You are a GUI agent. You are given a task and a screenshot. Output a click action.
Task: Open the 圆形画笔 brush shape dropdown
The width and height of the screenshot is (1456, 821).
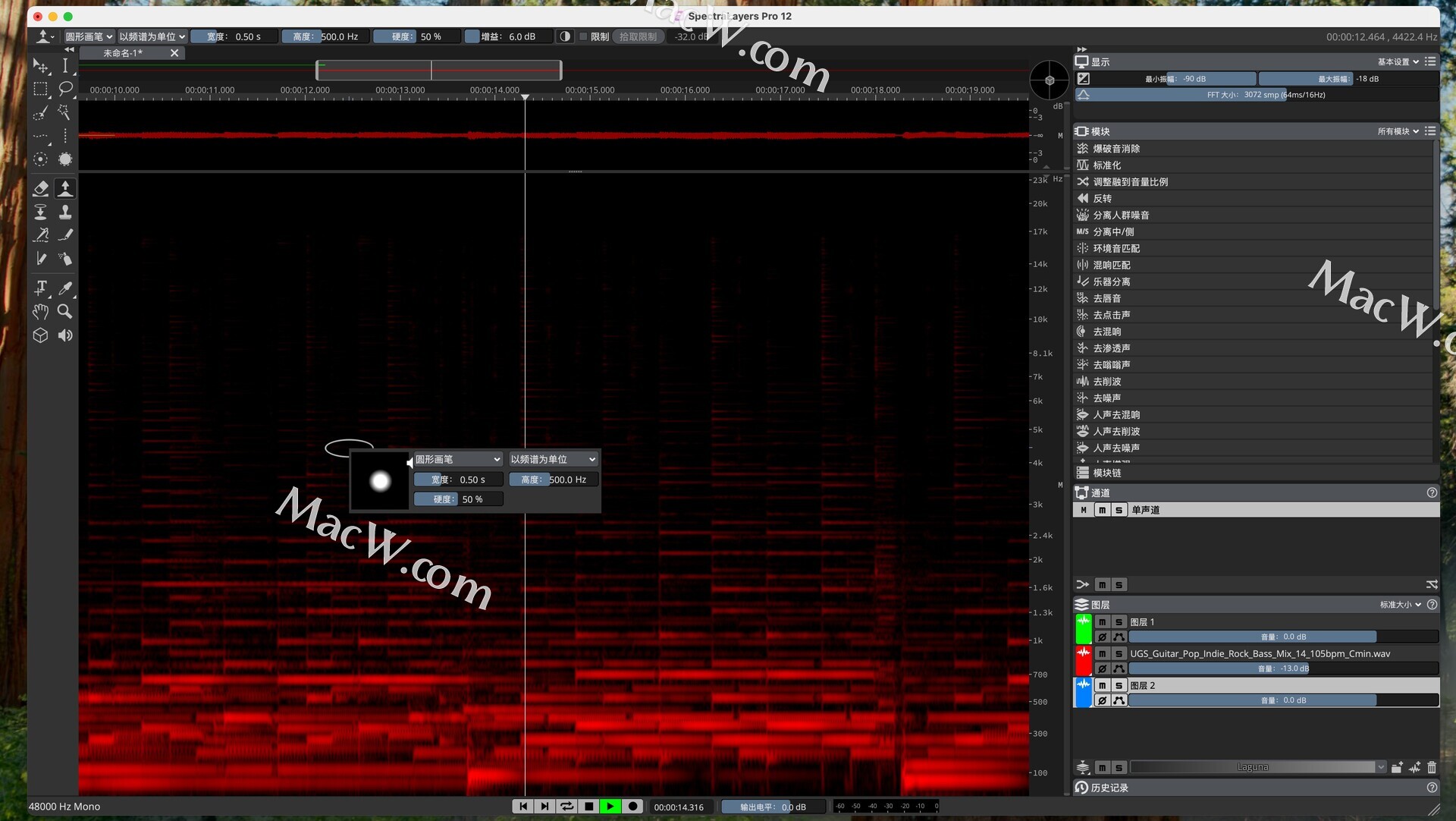89,36
